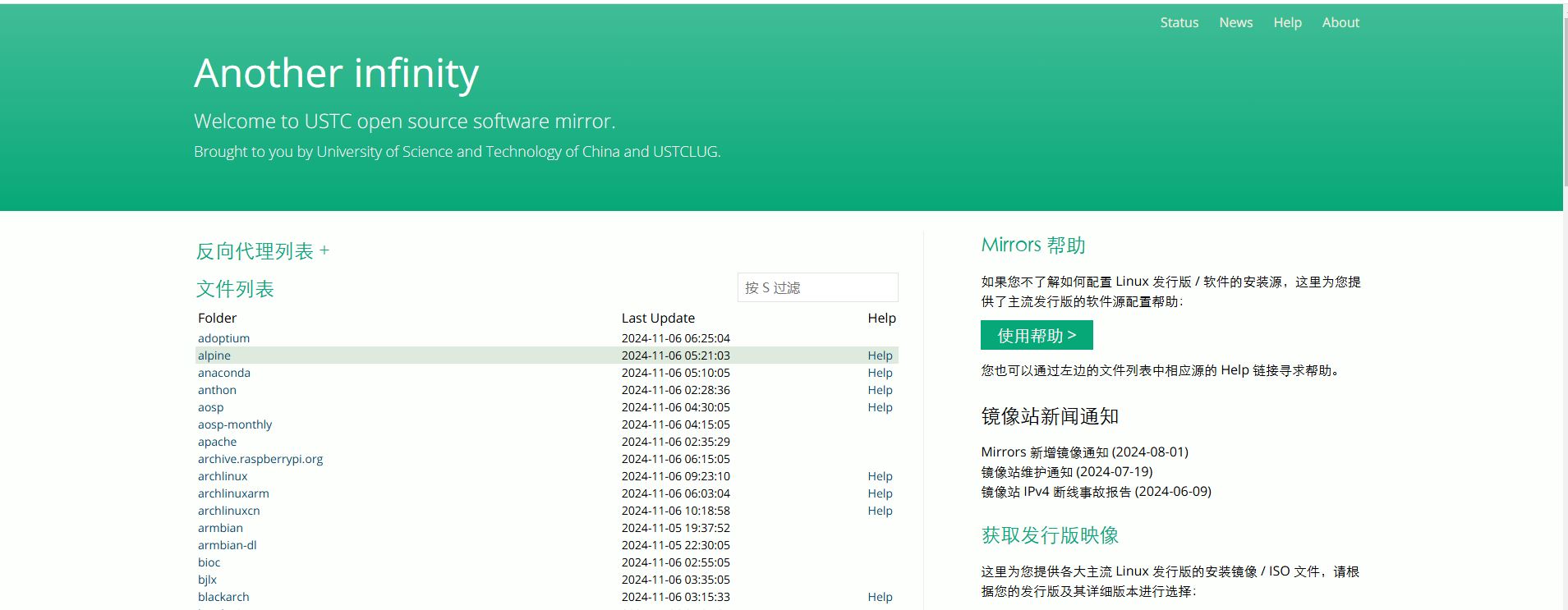Open the blackarch folder
Screen dimensions: 1568x610
[223, 597]
